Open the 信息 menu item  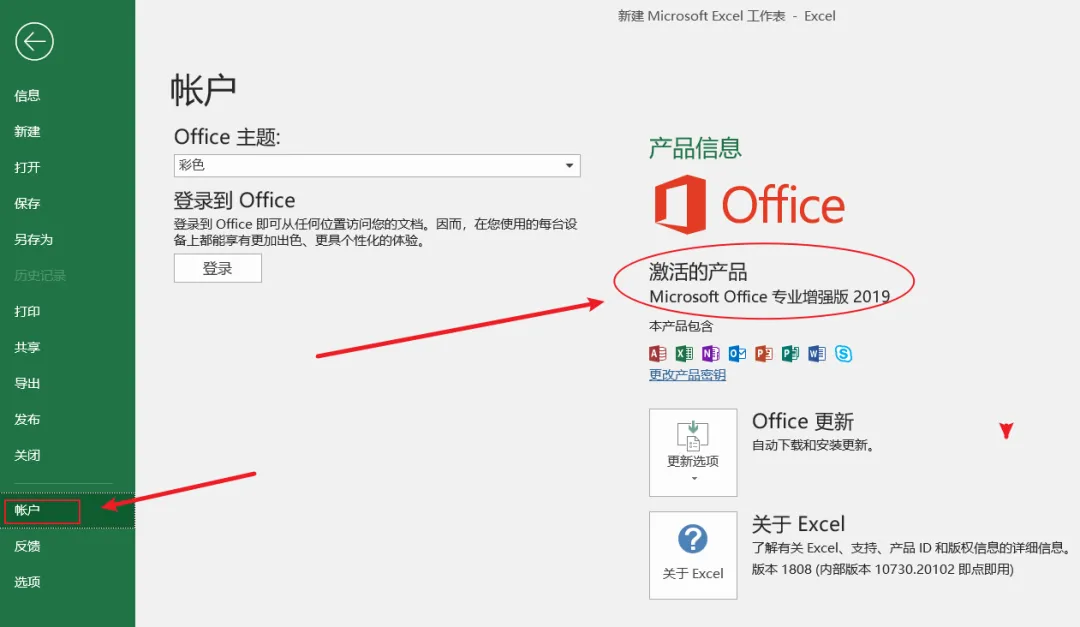point(28,96)
